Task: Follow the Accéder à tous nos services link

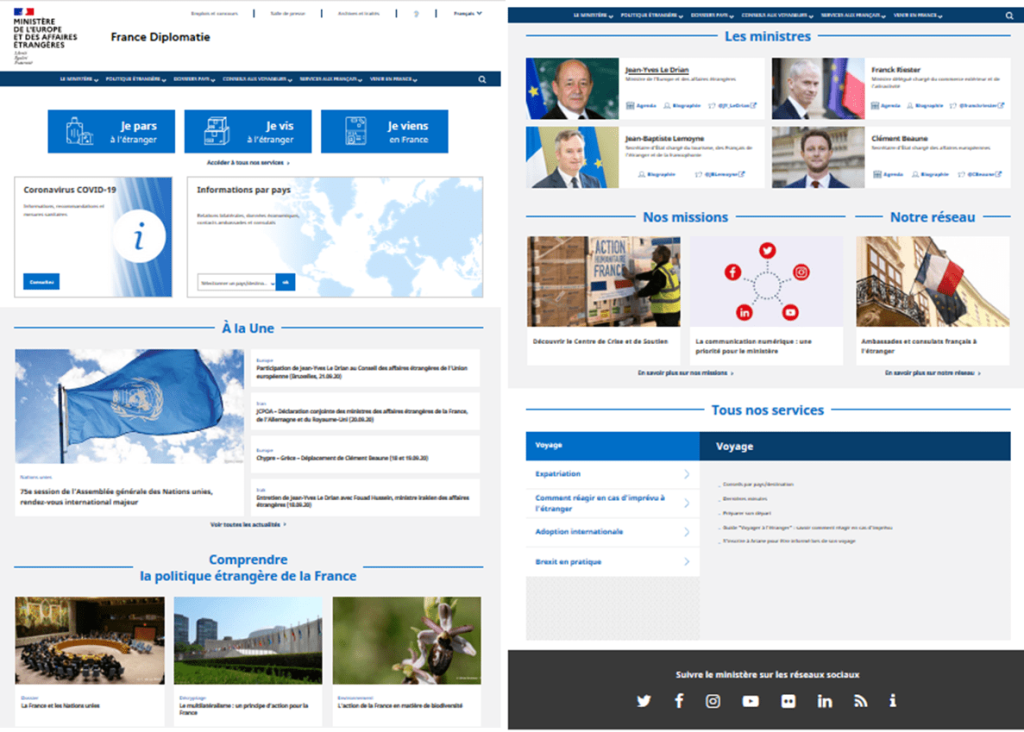Action: click(248, 162)
